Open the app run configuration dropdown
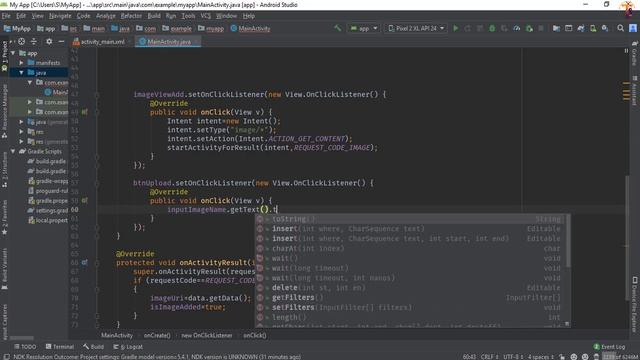 364,28
